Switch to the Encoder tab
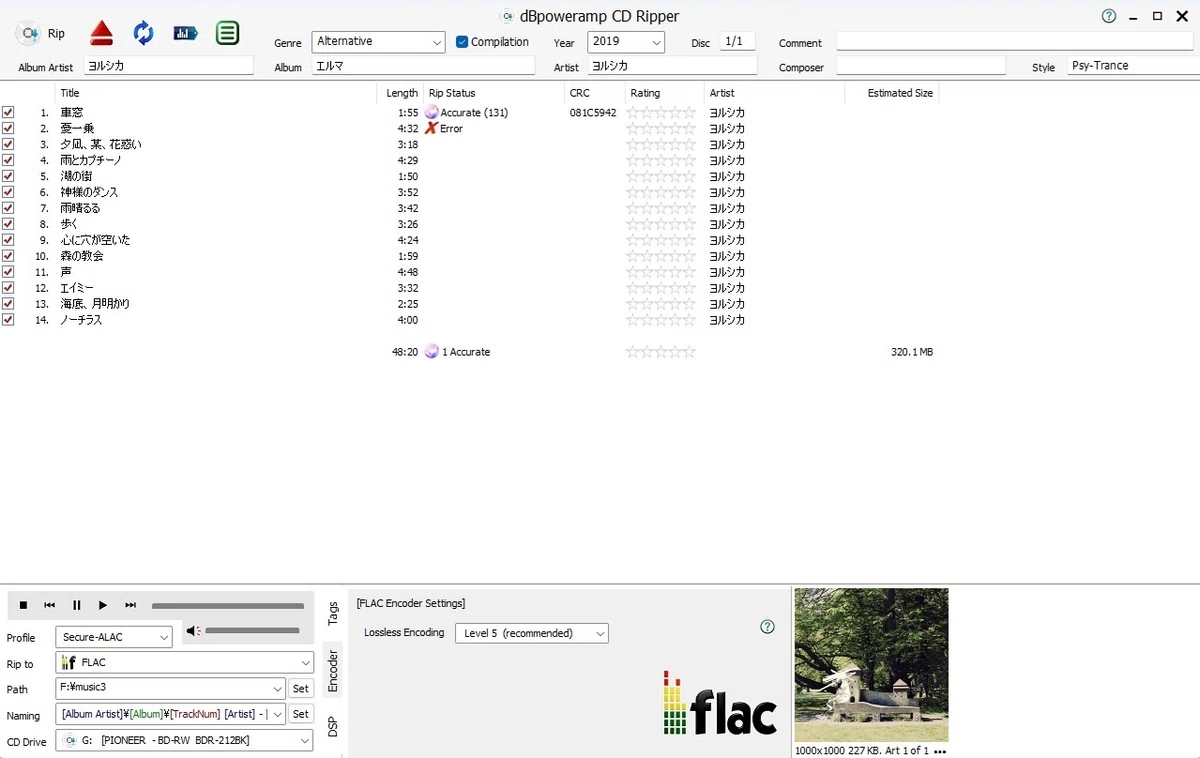 point(333,670)
